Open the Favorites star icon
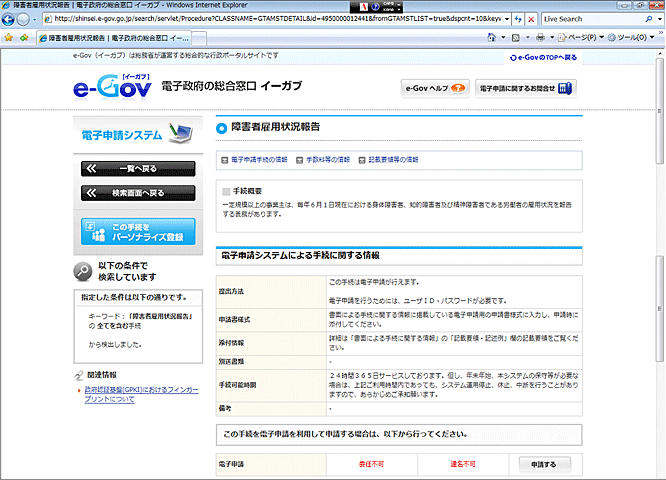Screen dimensions: 666x480 tap(8, 37)
